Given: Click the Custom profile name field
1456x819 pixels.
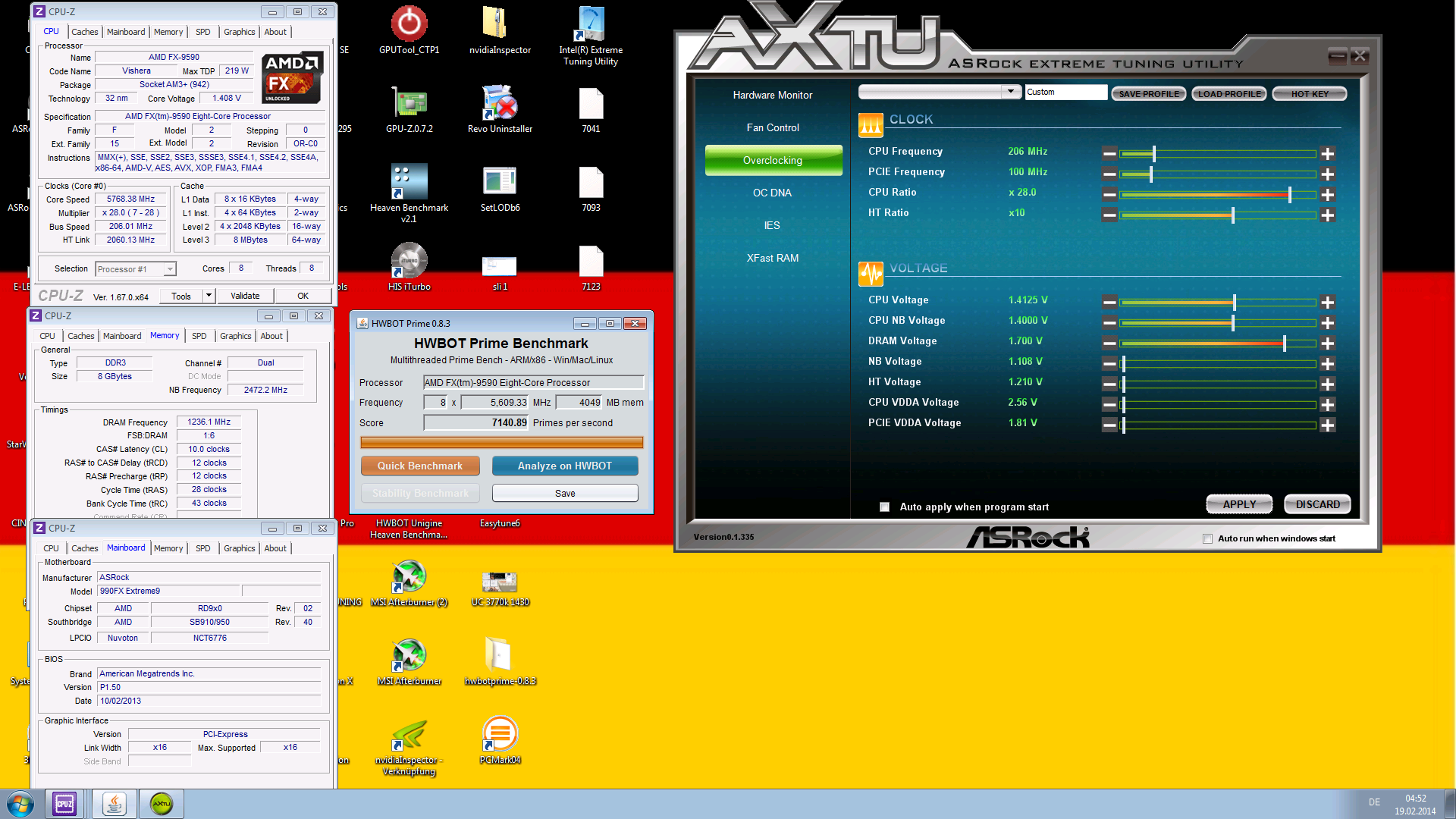Looking at the screenshot, I should [1065, 92].
